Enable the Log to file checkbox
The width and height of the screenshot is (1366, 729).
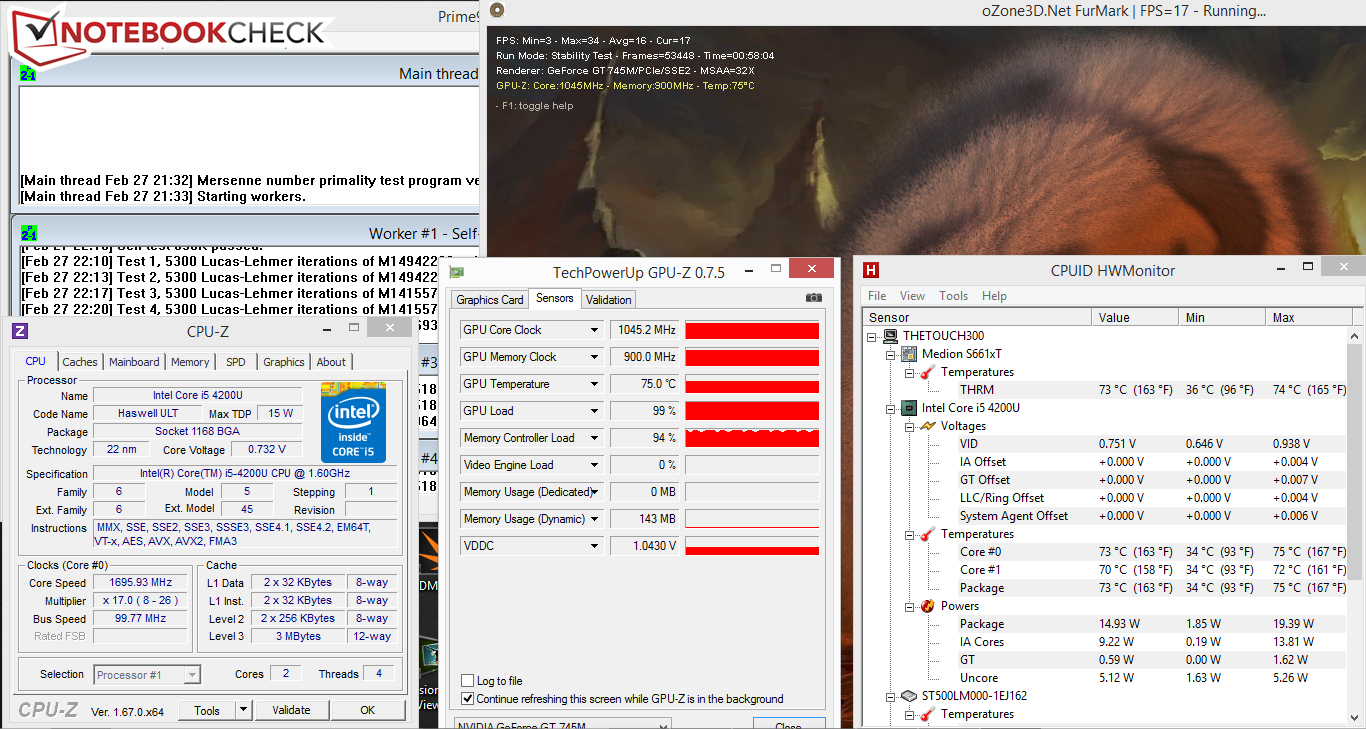468,681
